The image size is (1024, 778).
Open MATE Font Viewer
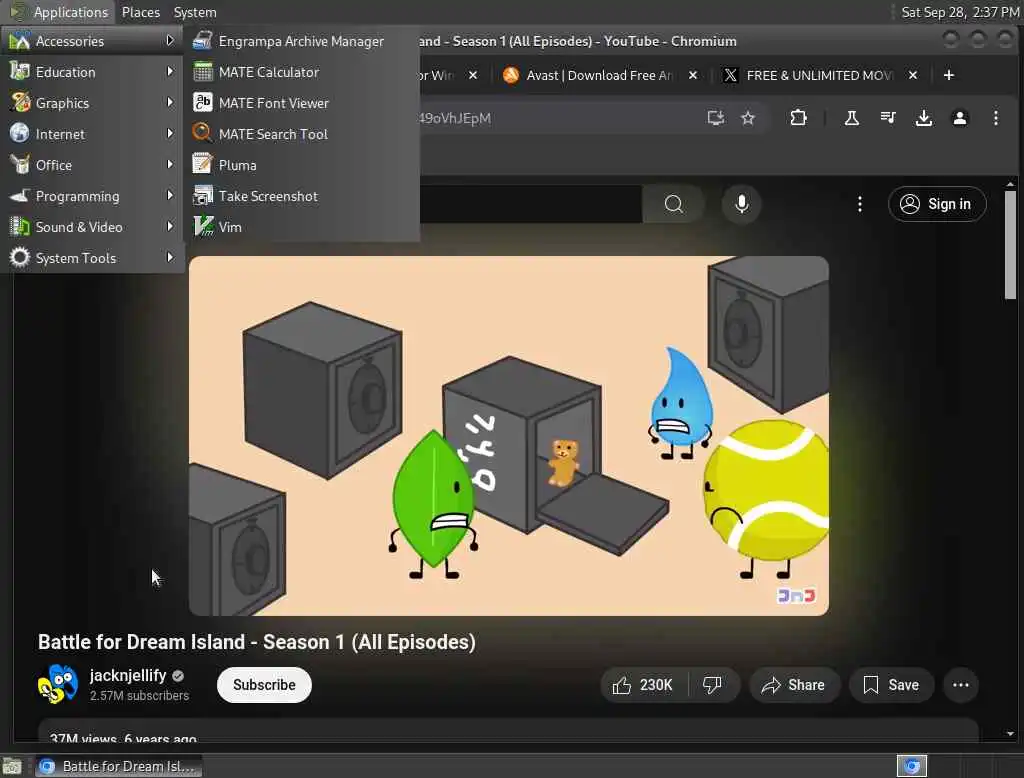click(x=301, y=103)
